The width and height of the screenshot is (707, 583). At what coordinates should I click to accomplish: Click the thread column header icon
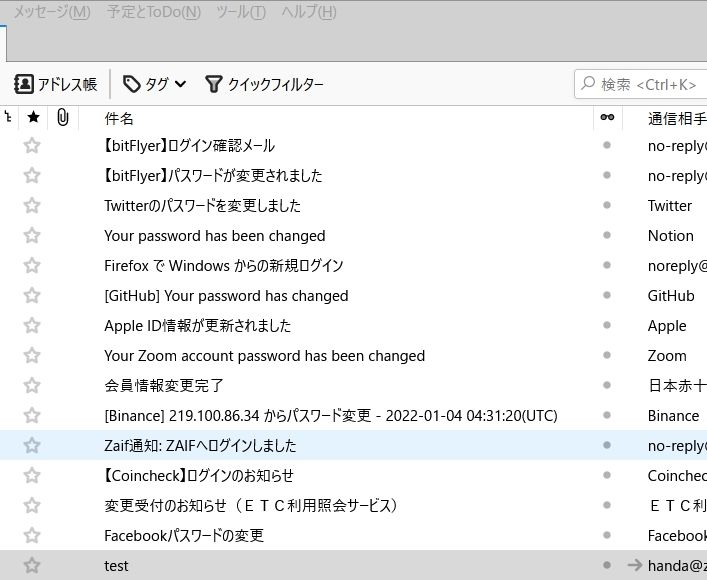[8, 118]
